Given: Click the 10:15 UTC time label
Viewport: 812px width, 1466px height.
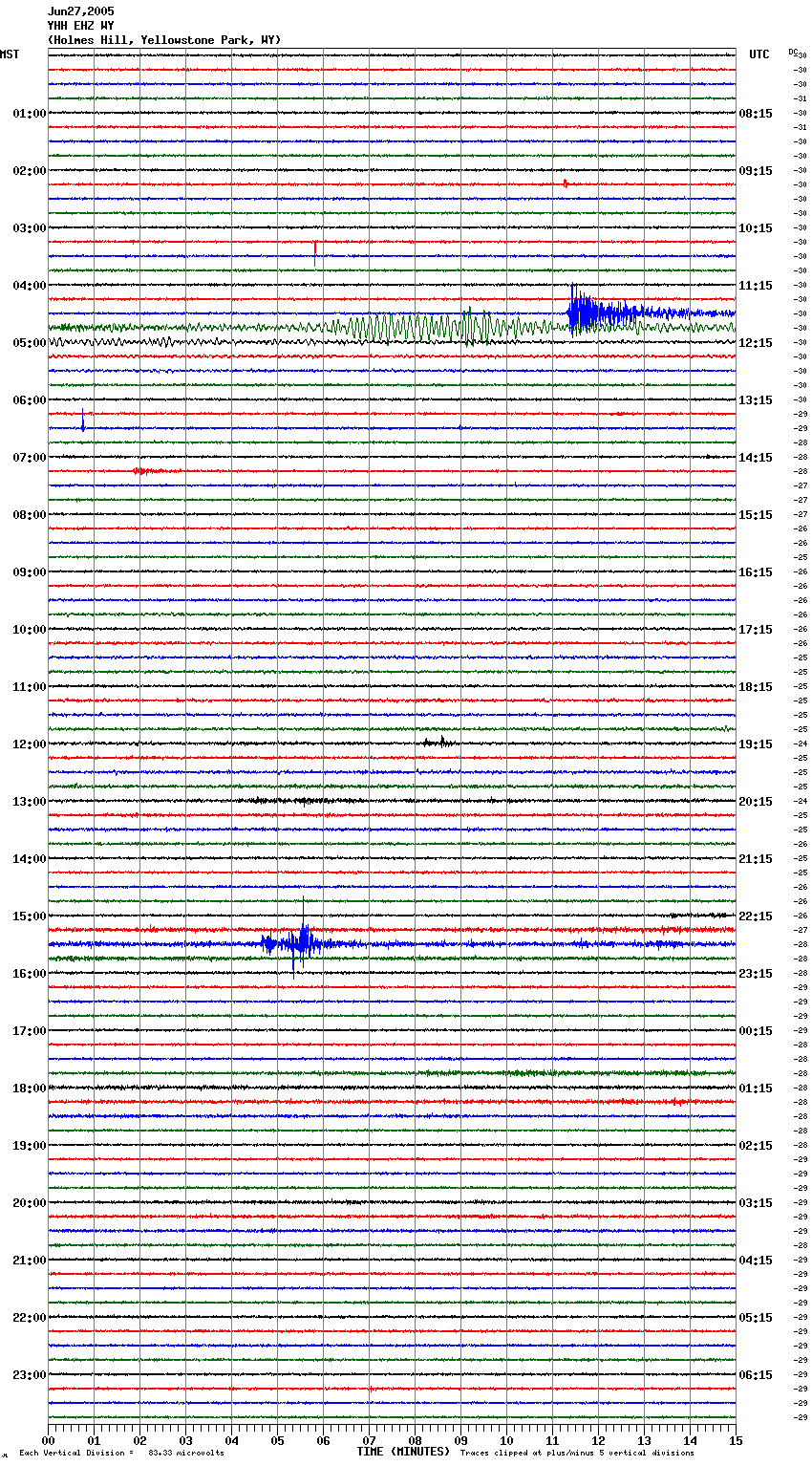Looking at the screenshot, I should click(x=756, y=228).
